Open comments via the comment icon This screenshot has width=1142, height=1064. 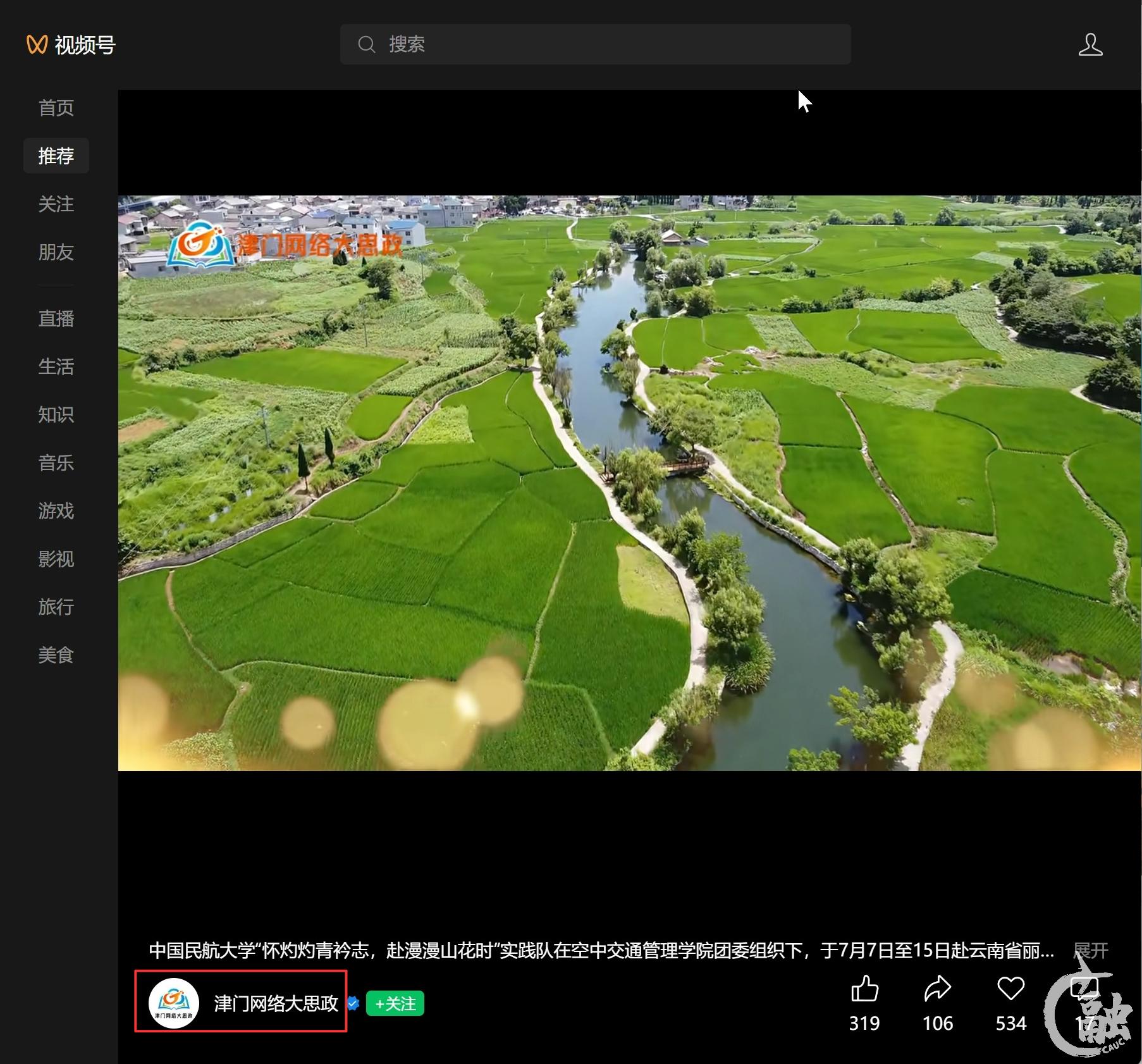(1084, 989)
